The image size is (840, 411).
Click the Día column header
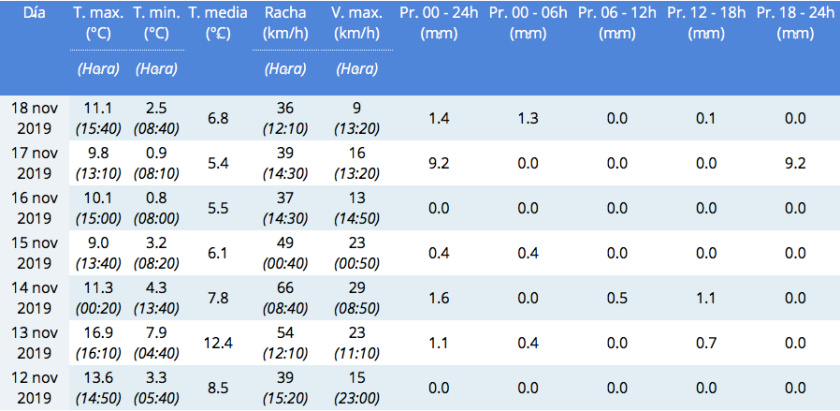coord(34,14)
